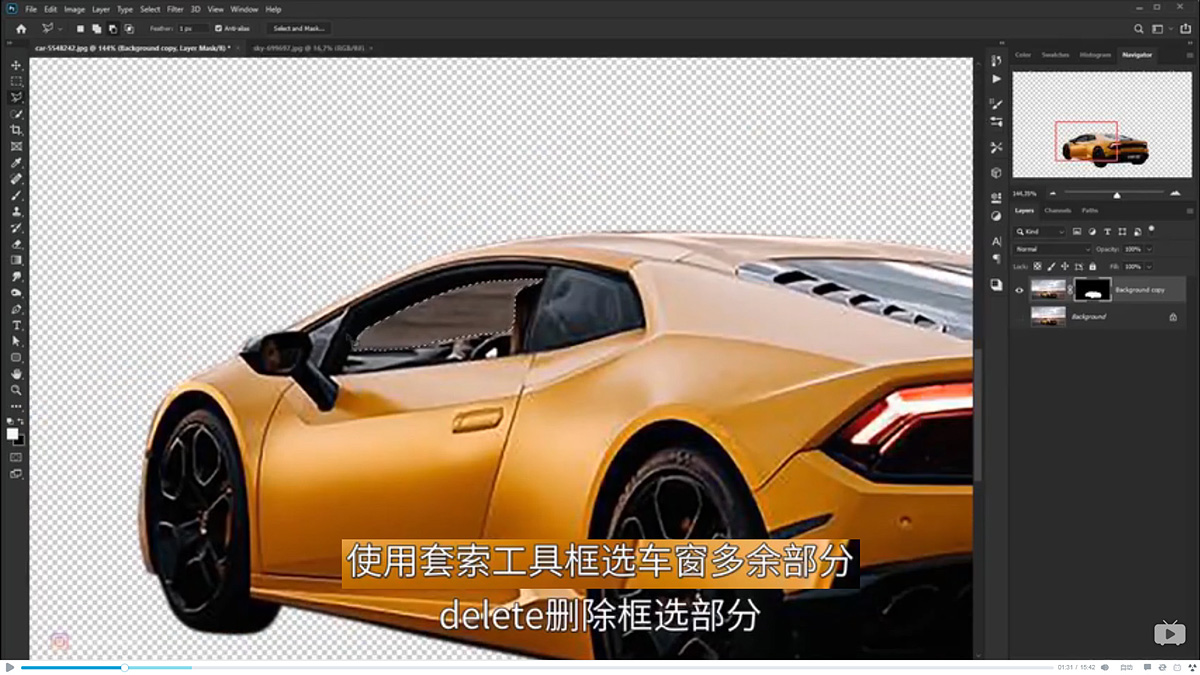This screenshot has height=675, width=1200.
Task: Switch to the Channels tab
Action: coord(1058,211)
